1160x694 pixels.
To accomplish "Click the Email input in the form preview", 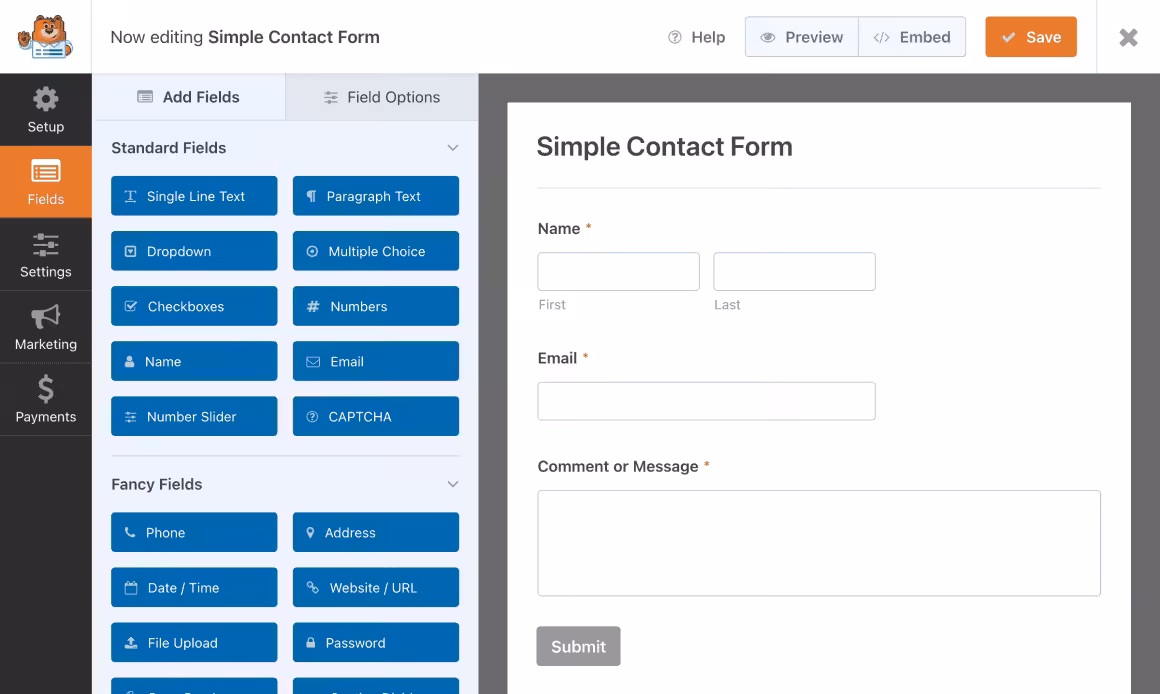I will pyautogui.click(x=706, y=401).
